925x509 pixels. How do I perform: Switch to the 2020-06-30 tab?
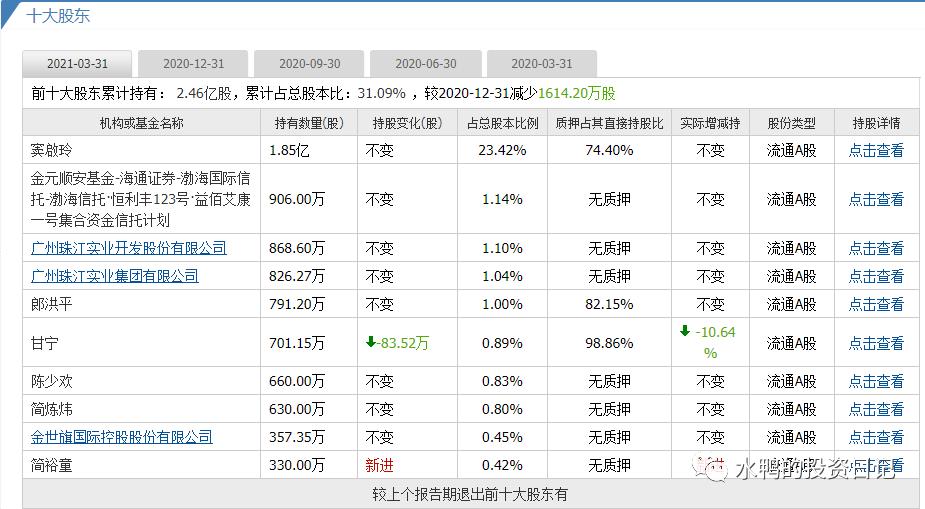coord(426,64)
